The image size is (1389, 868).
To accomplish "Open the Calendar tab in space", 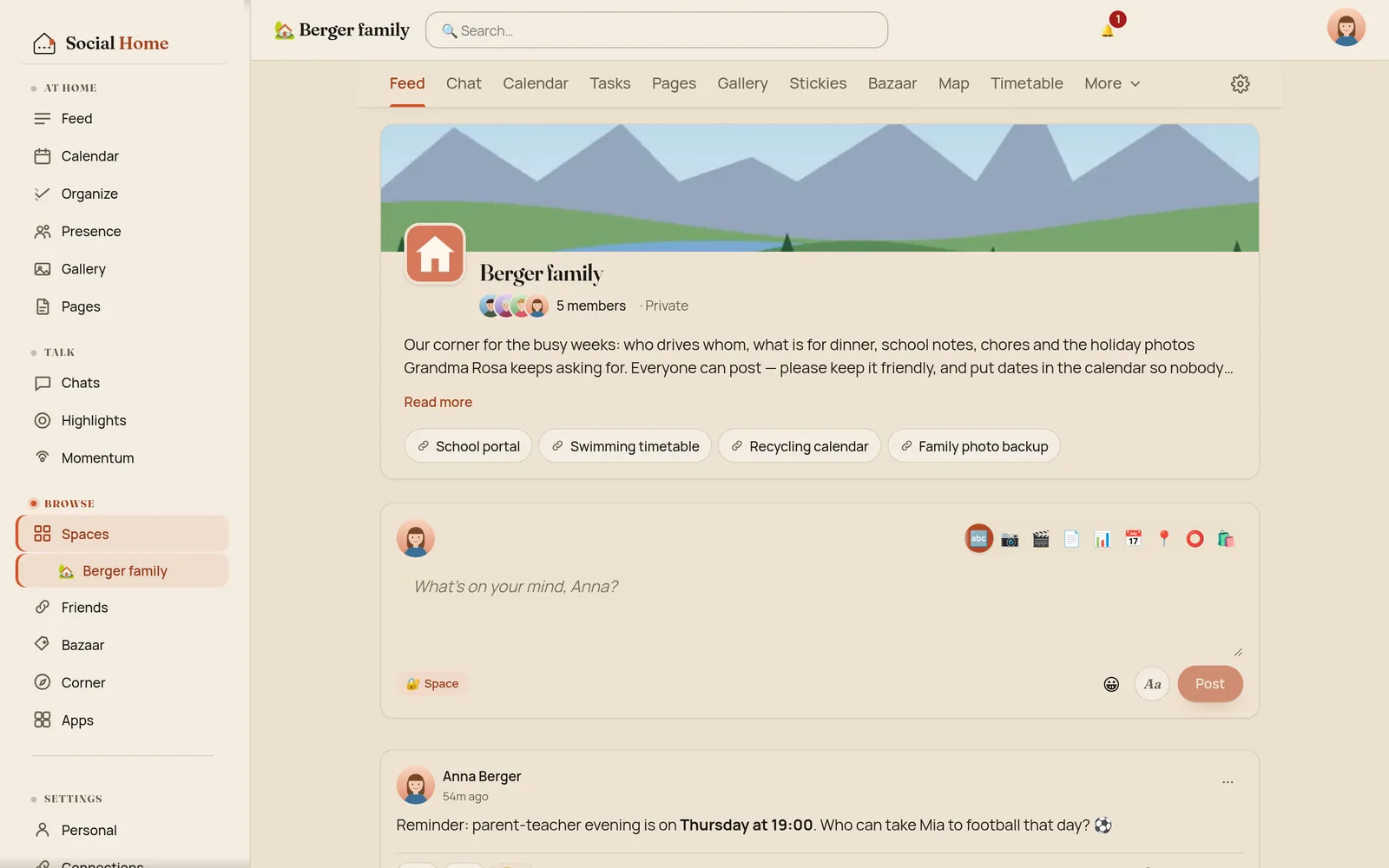I will tap(536, 83).
